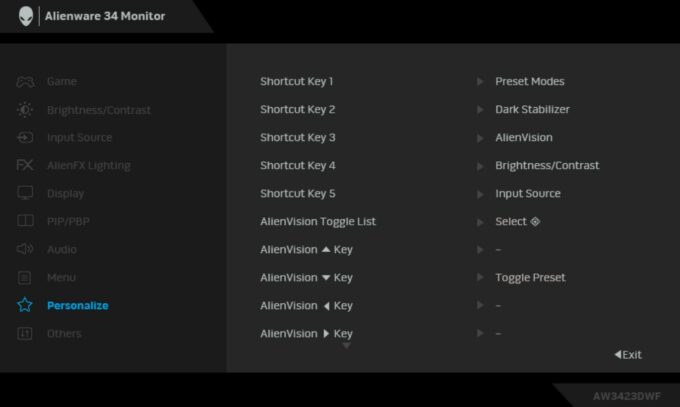Select the Display monitor icon
680x407 pixels.
click(x=26, y=194)
